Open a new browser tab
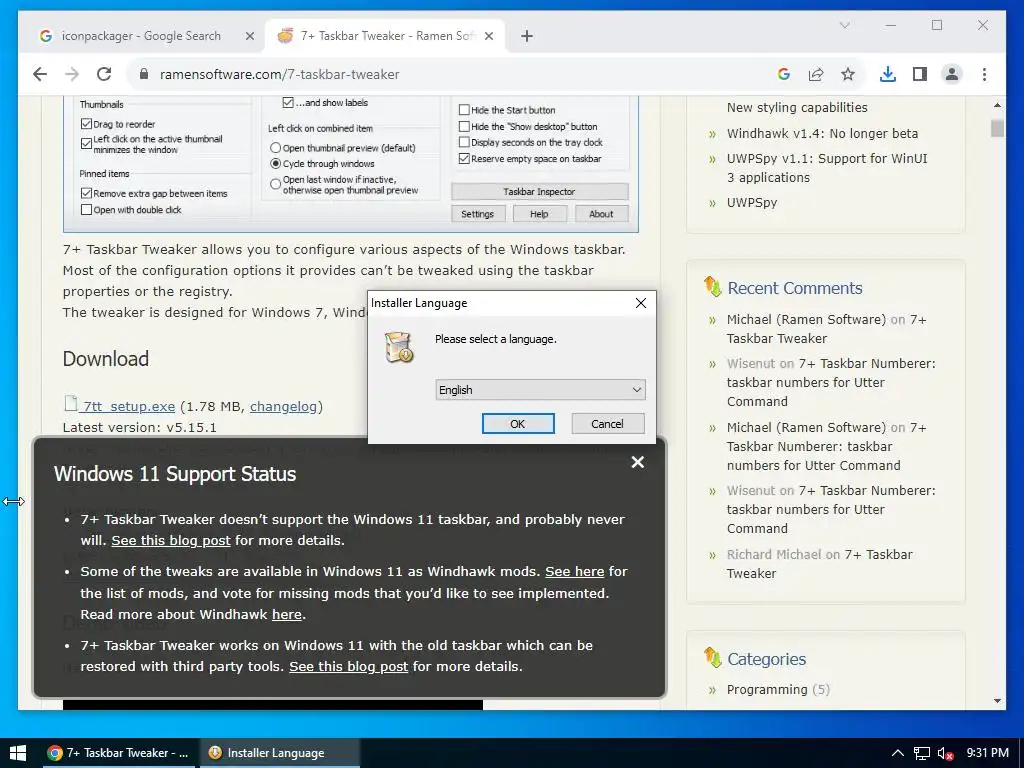1024x768 pixels. [x=527, y=36]
